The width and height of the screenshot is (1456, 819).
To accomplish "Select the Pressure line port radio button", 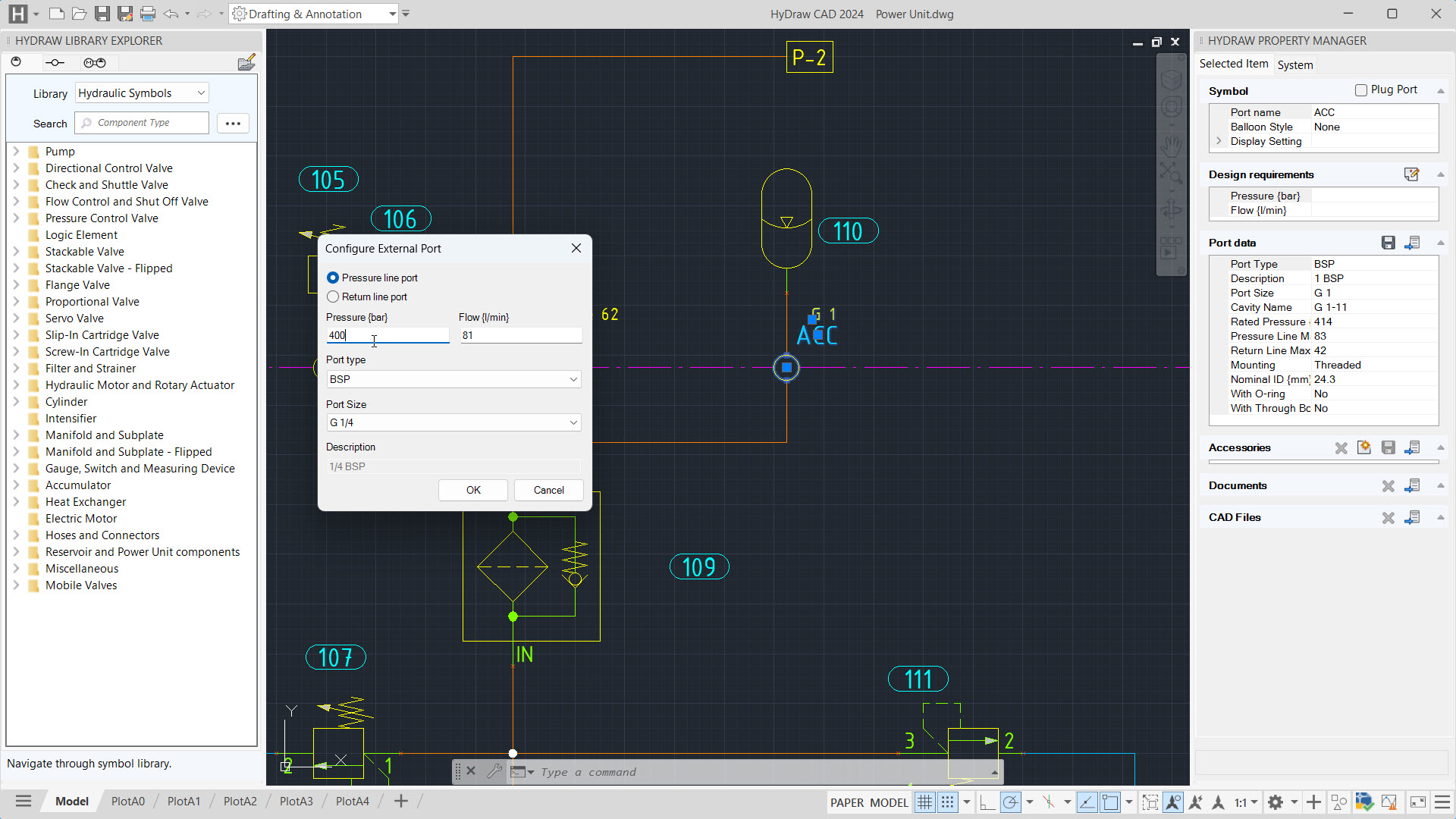I will click(x=333, y=278).
